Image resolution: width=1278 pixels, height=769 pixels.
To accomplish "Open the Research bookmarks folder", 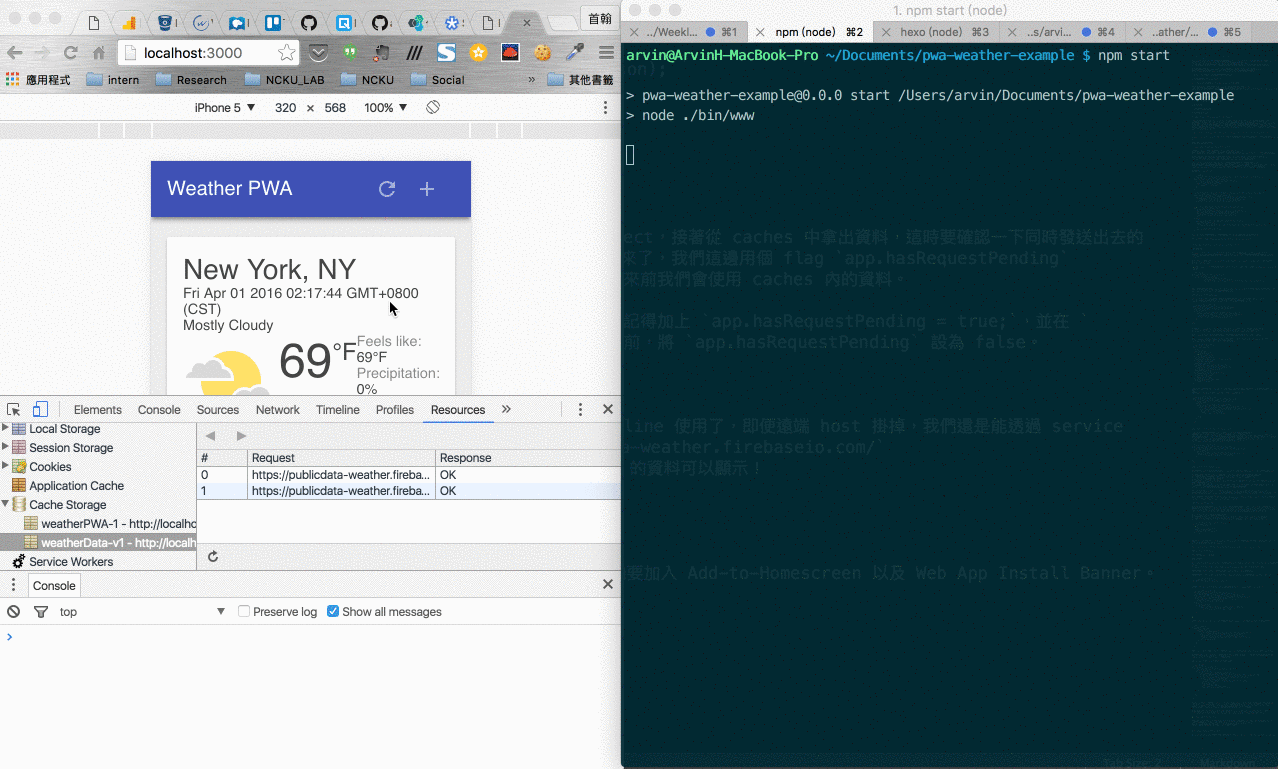I will pos(191,80).
